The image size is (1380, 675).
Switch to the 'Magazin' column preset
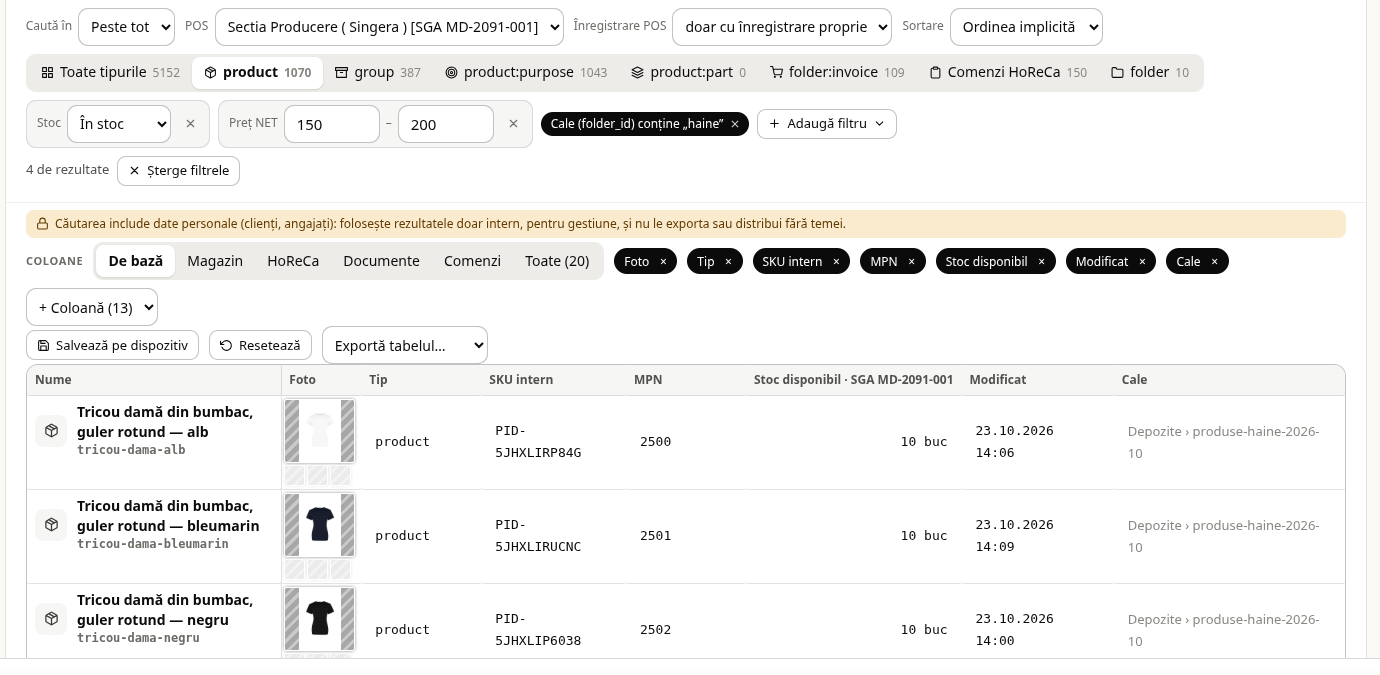[215, 261]
